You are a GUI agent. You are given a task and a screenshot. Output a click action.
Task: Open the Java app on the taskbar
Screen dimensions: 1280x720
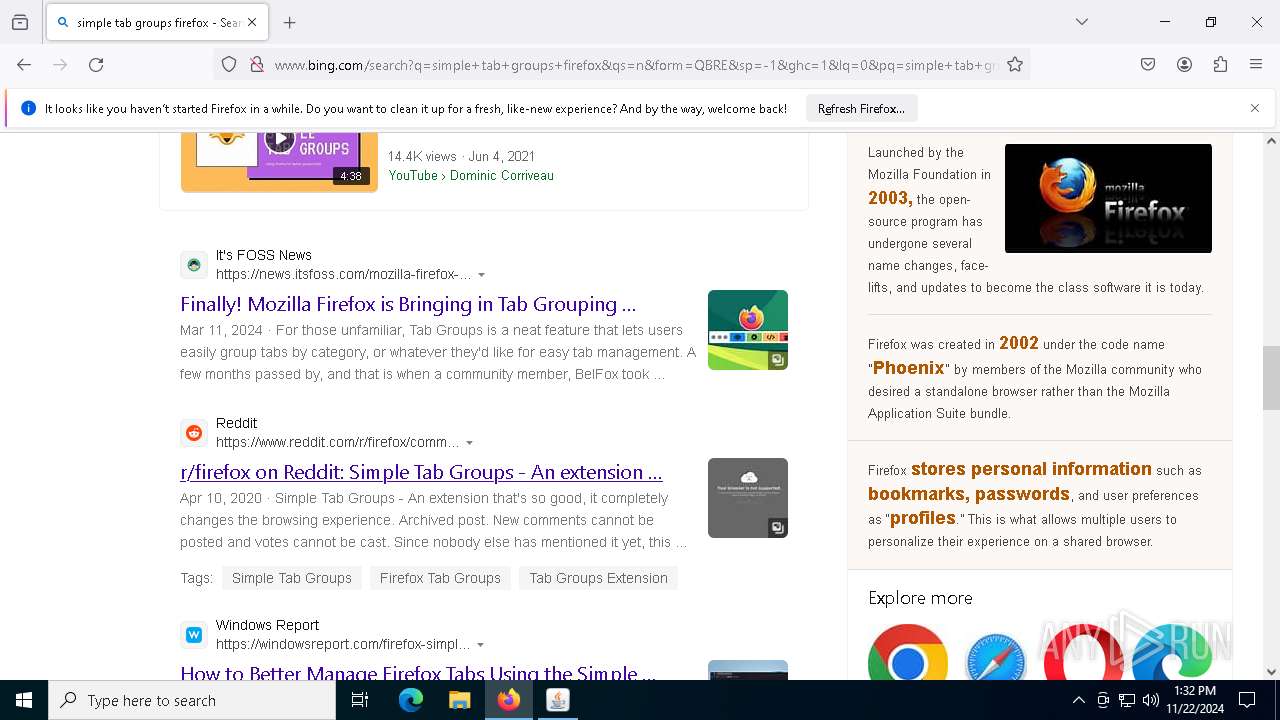coord(558,700)
